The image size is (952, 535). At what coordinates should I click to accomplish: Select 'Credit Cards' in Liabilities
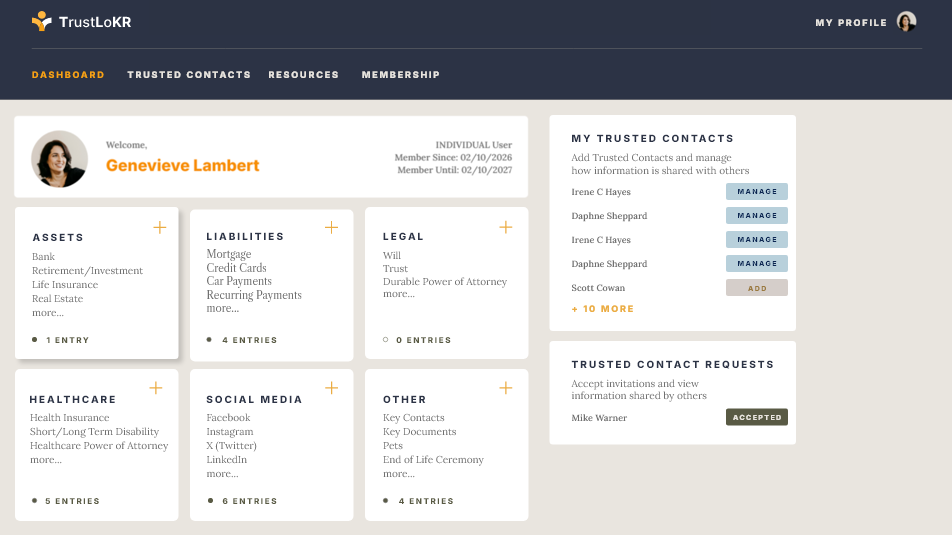coord(236,268)
